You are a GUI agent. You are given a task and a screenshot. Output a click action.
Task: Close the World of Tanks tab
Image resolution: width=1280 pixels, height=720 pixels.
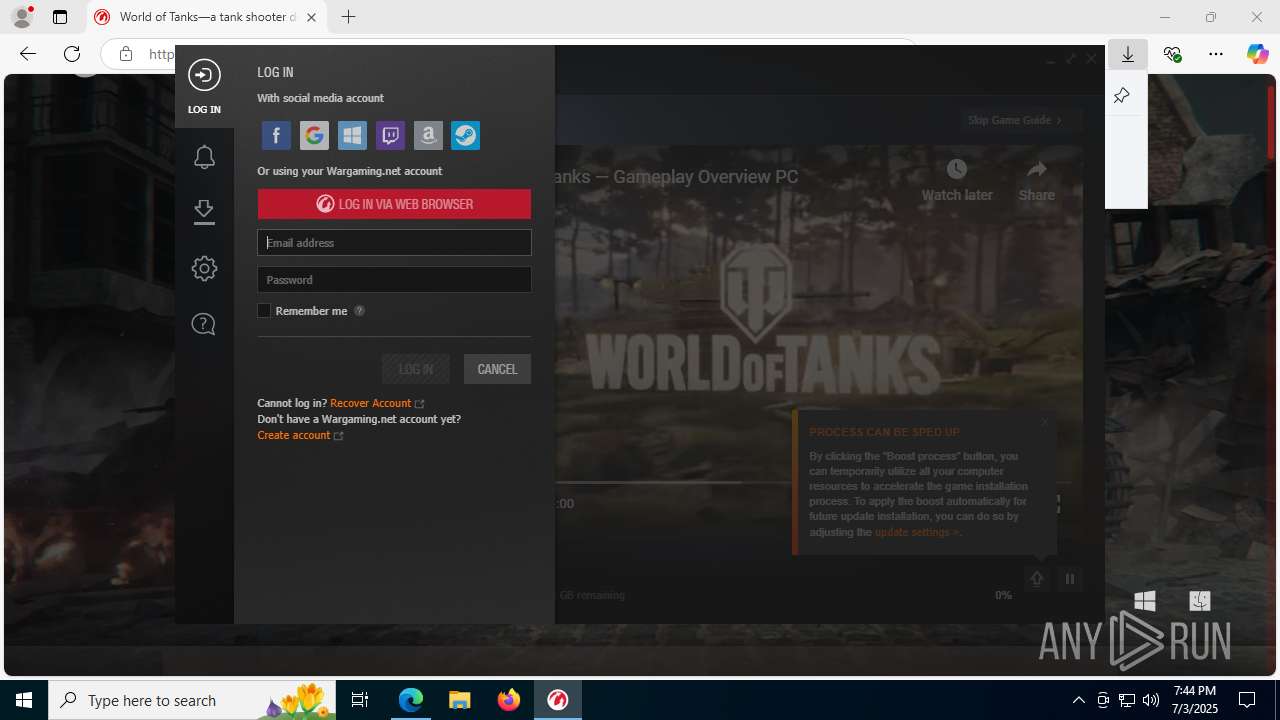click(311, 17)
